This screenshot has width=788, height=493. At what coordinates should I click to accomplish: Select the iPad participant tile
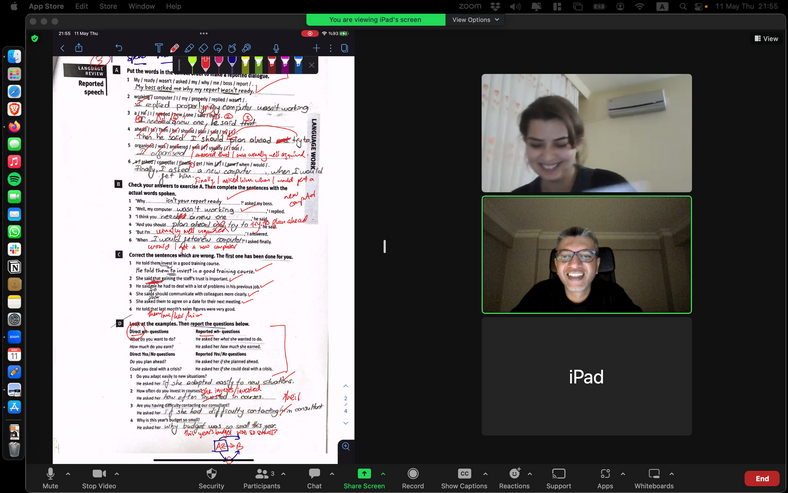pos(586,376)
